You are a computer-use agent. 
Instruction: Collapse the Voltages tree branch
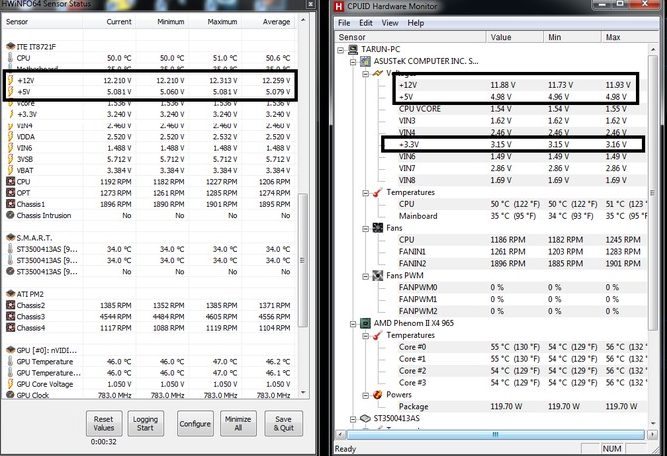tap(365, 74)
